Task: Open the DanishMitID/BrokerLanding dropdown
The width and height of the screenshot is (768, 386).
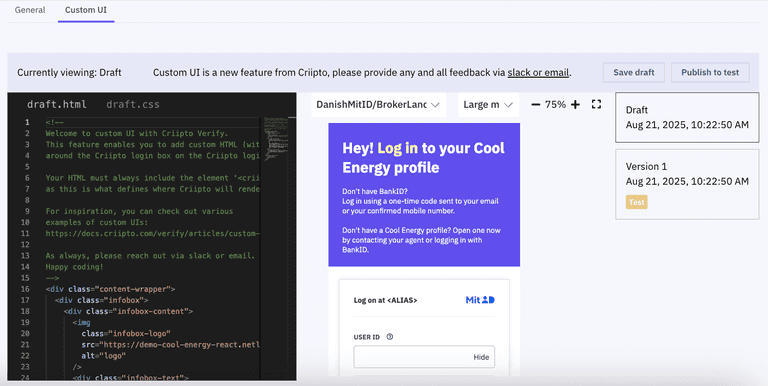Action: [x=378, y=105]
